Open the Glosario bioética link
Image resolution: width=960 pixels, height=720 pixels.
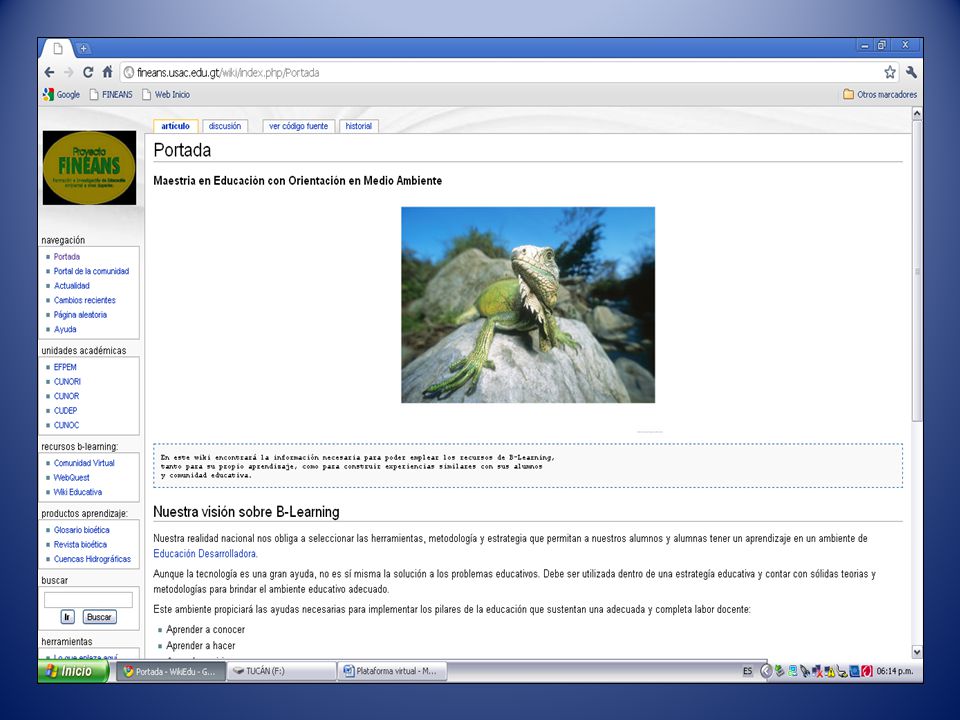pos(81,530)
